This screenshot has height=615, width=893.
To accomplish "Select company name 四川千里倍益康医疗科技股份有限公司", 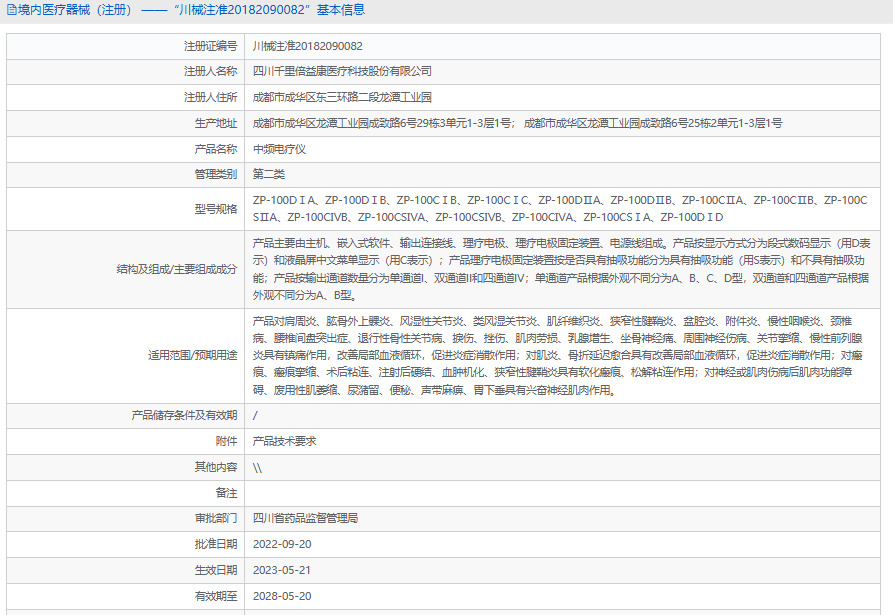I will click(x=342, y=71).
